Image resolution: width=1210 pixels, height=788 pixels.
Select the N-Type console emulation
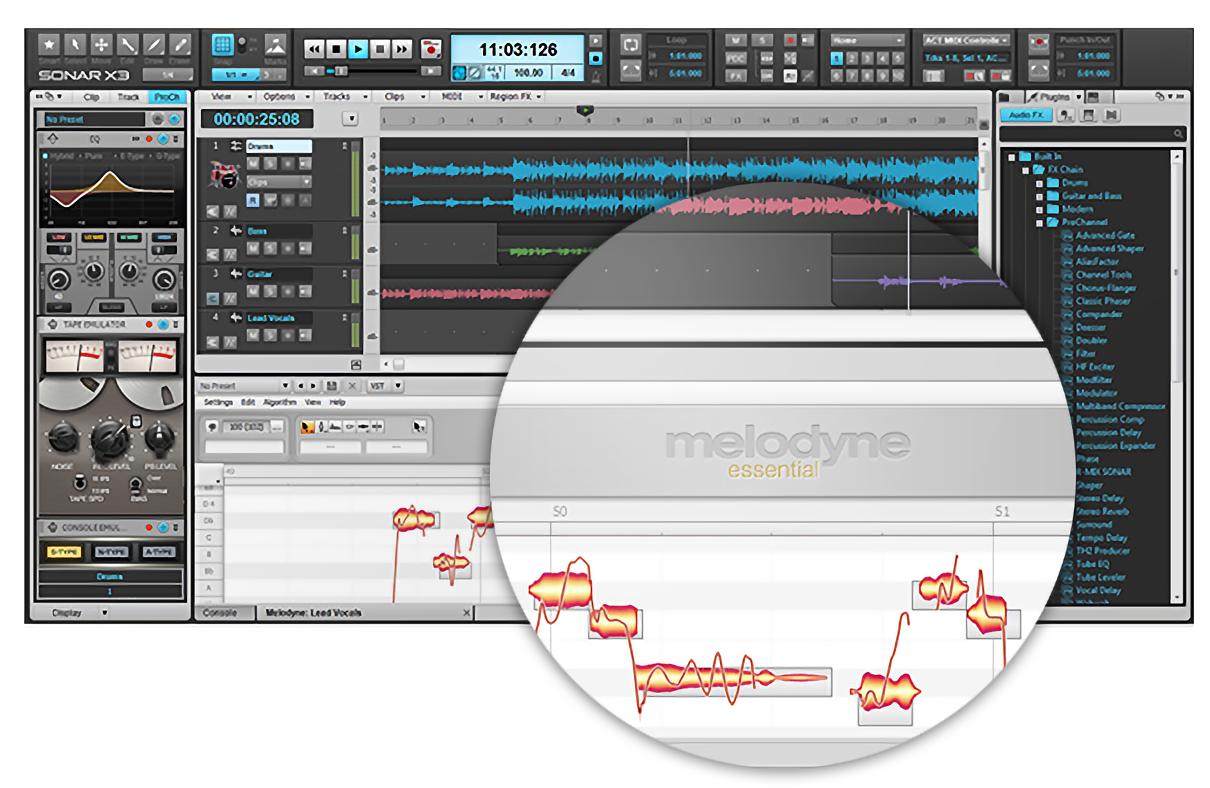(111, 552)
